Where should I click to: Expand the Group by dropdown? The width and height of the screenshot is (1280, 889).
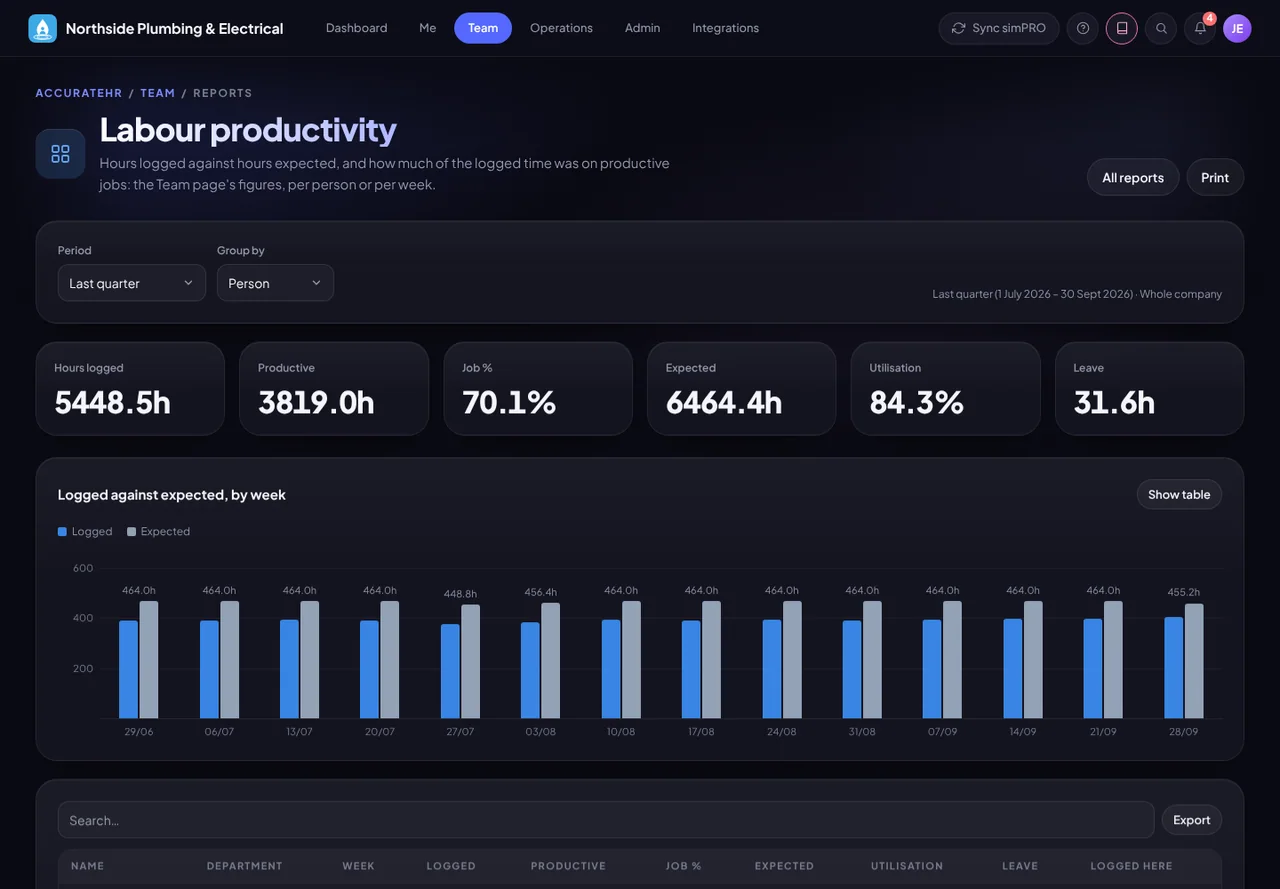tap(275, 283)
